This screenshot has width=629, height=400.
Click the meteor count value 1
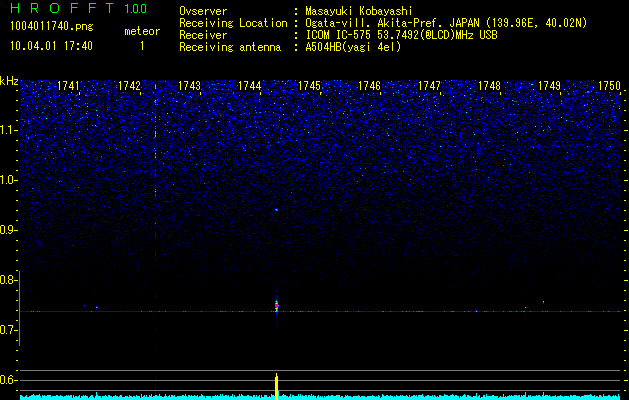click(x=142, y=46)
